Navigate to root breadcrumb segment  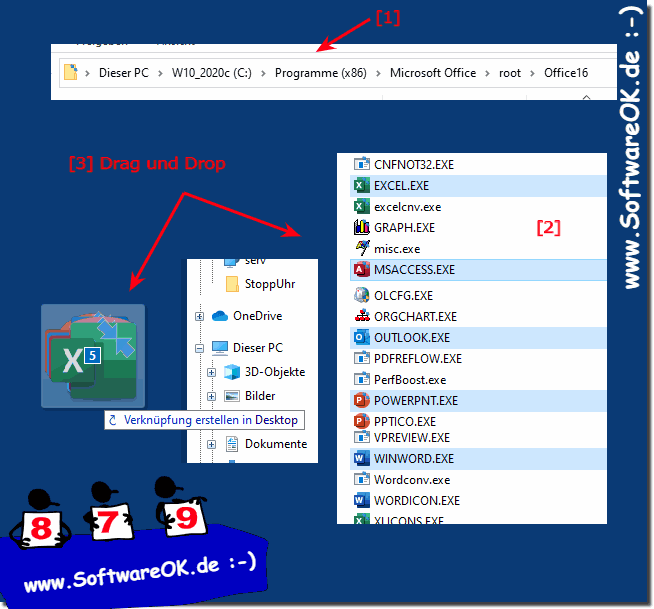click(x=510, y=73)
